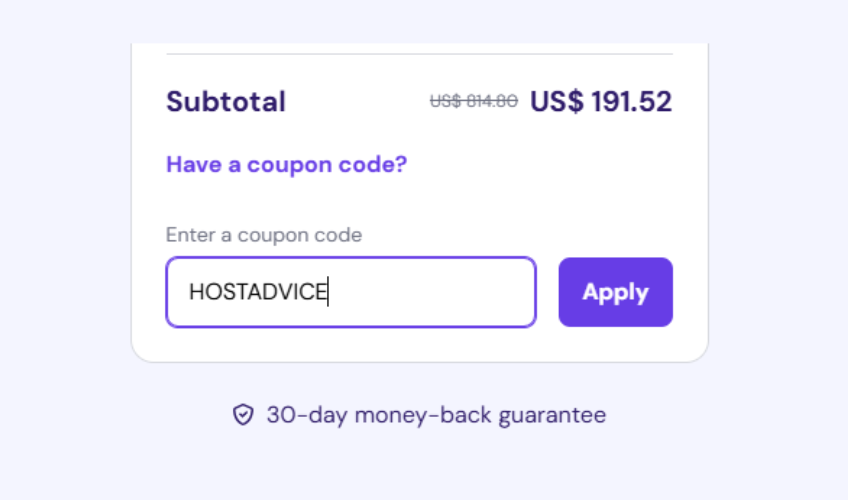Image resolution: width=848 pixels, height=500 pixels.
Task: Click the money-back shield badge
Action: point(243,415)
